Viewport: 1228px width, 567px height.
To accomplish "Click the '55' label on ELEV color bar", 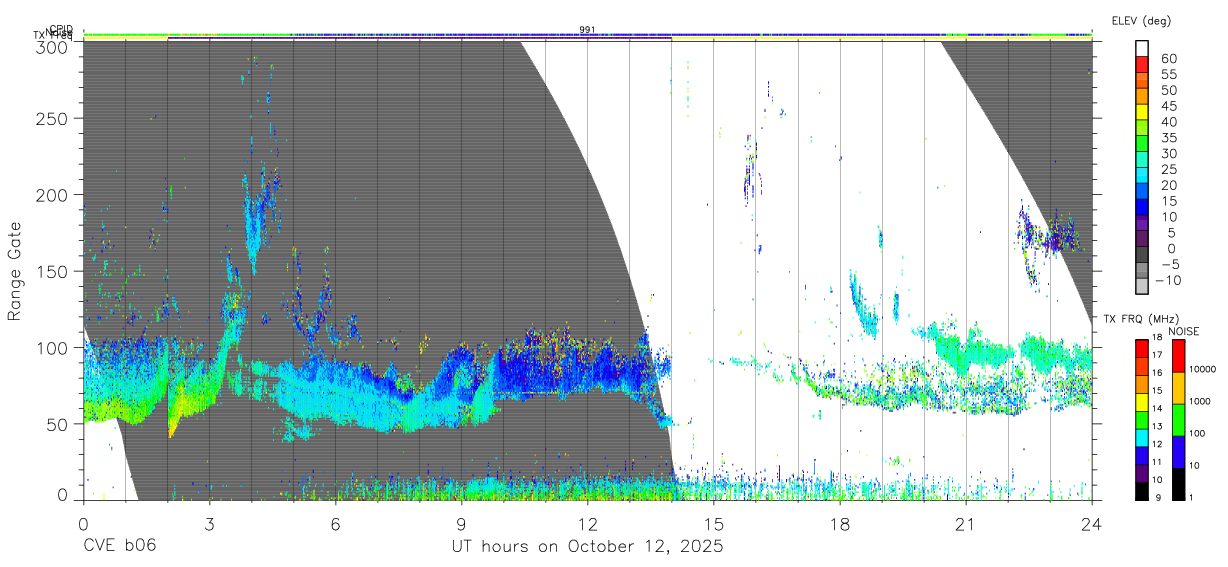I will pyautogui.click(x=1169, y=75).
